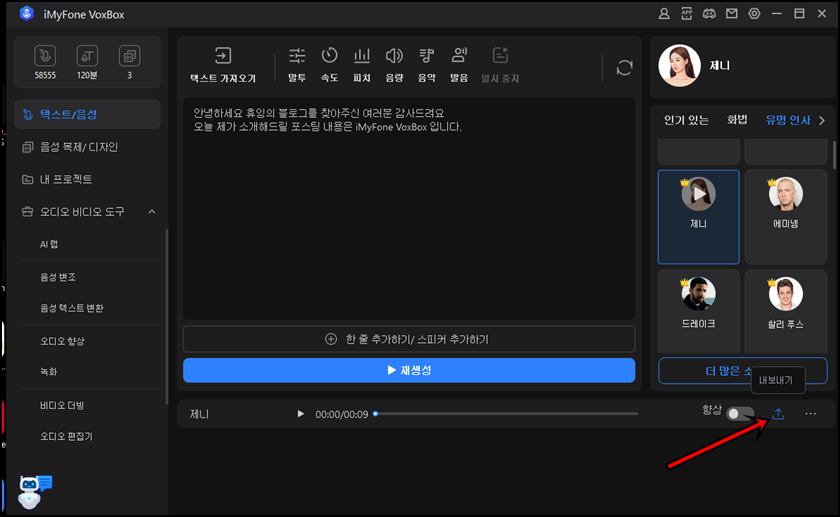Screen dimensions: 840x517
Task: Click the 00:00/00:09 time display
Action: point(342,414)
